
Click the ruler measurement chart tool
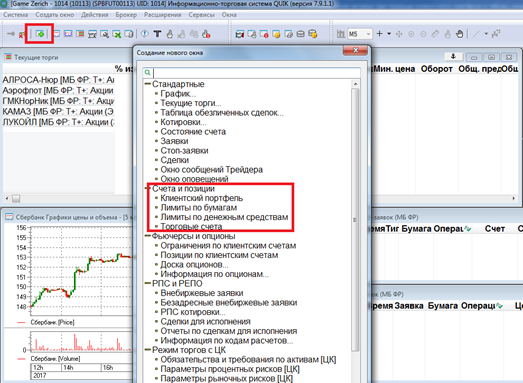435,34
